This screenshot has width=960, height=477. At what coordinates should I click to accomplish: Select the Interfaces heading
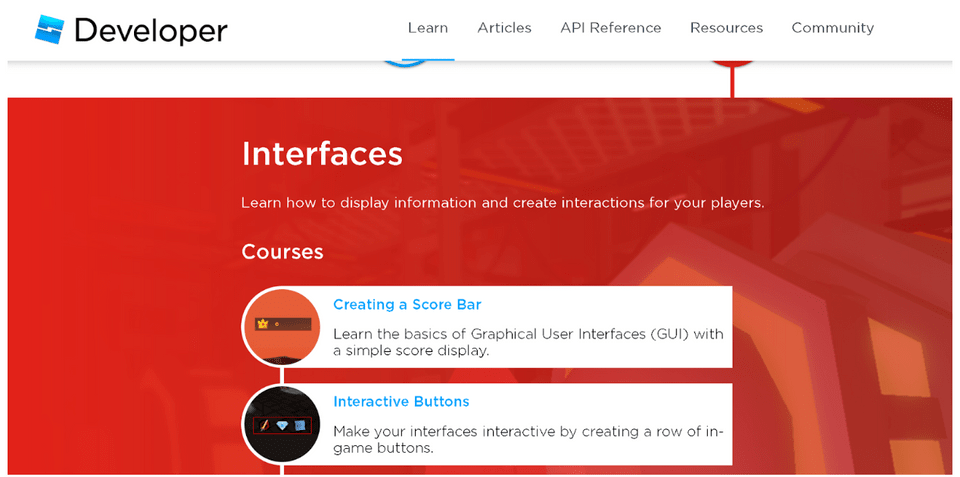pyautogui.click(x=322, y=154)
